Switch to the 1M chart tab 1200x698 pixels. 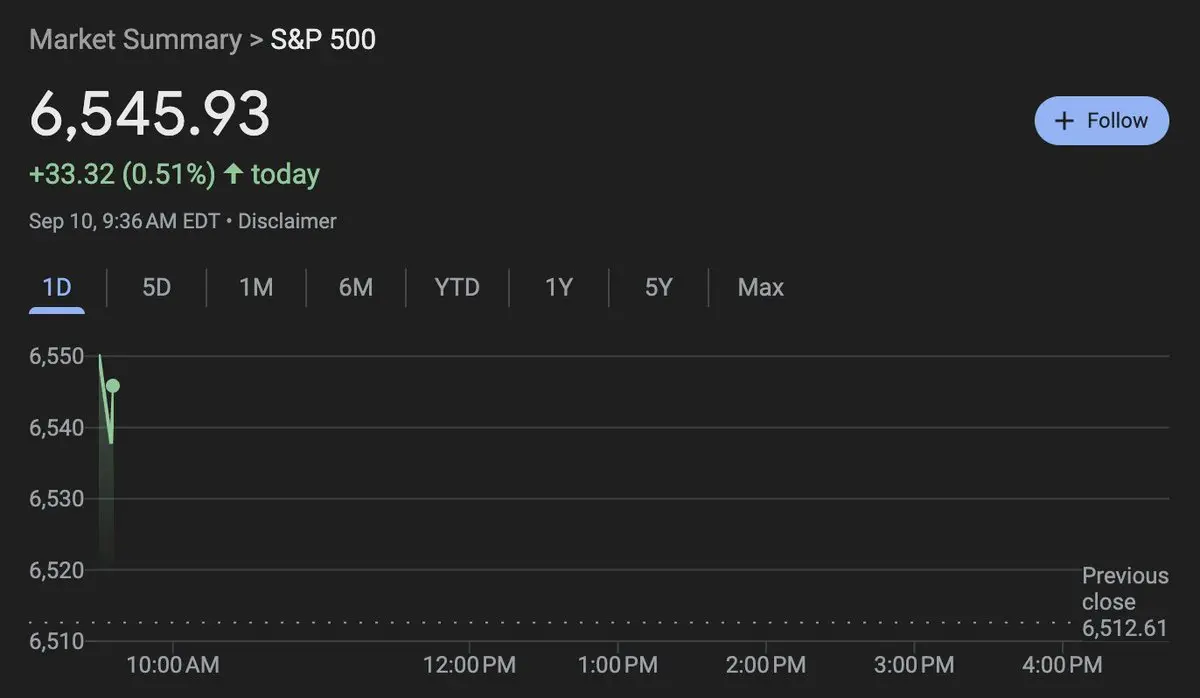[256, 288]
